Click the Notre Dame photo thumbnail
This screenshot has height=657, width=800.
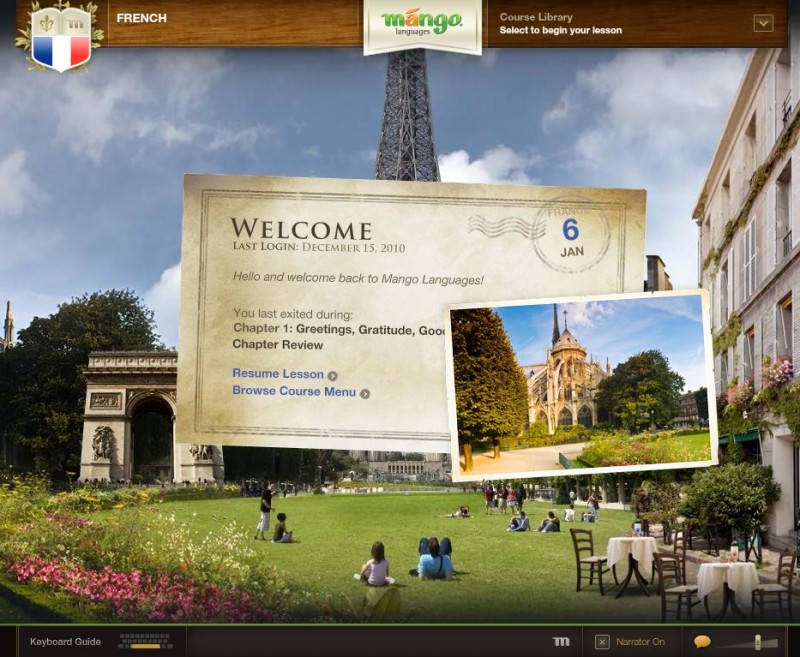point(581,385)
